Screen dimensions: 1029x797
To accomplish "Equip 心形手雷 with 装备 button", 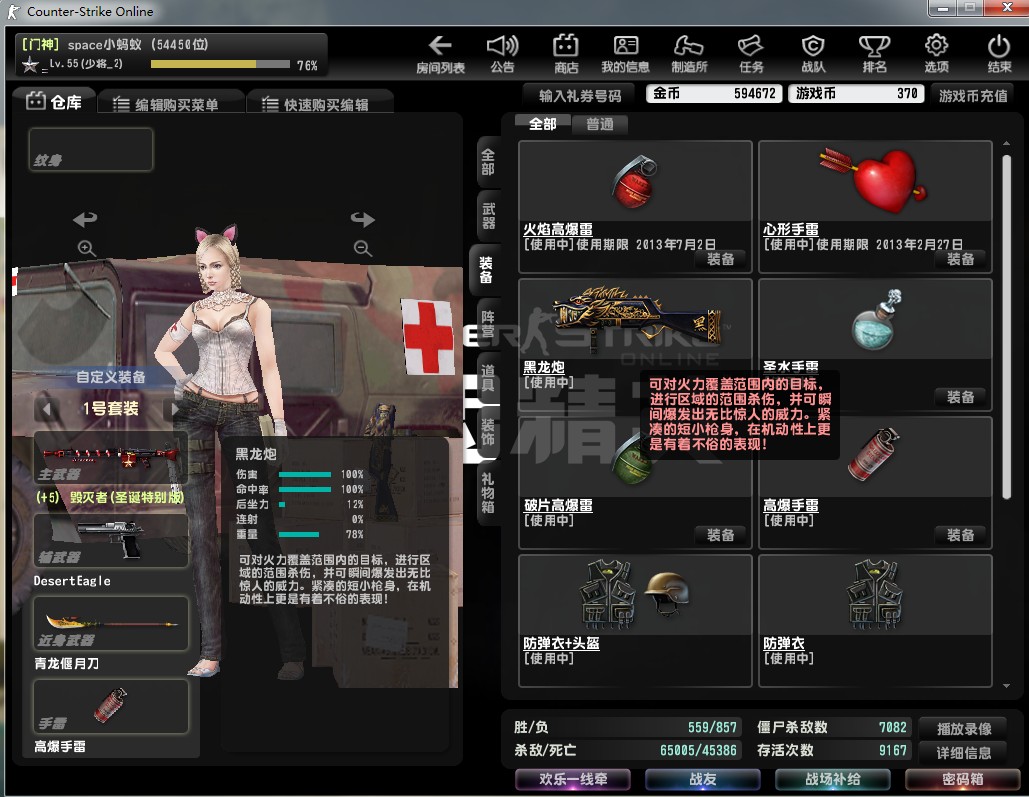I will pos(959,259).
